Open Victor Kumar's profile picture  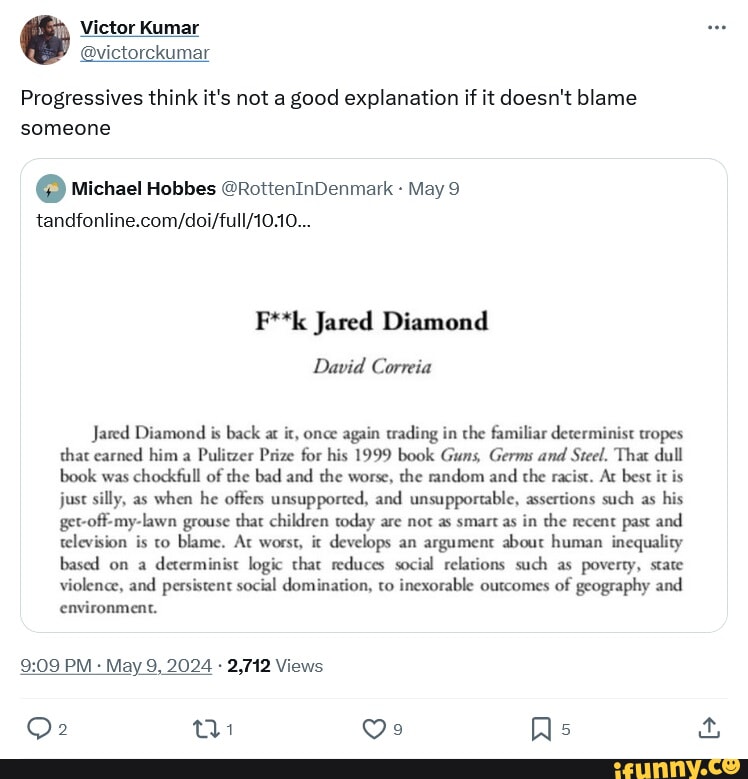(45, 40)
